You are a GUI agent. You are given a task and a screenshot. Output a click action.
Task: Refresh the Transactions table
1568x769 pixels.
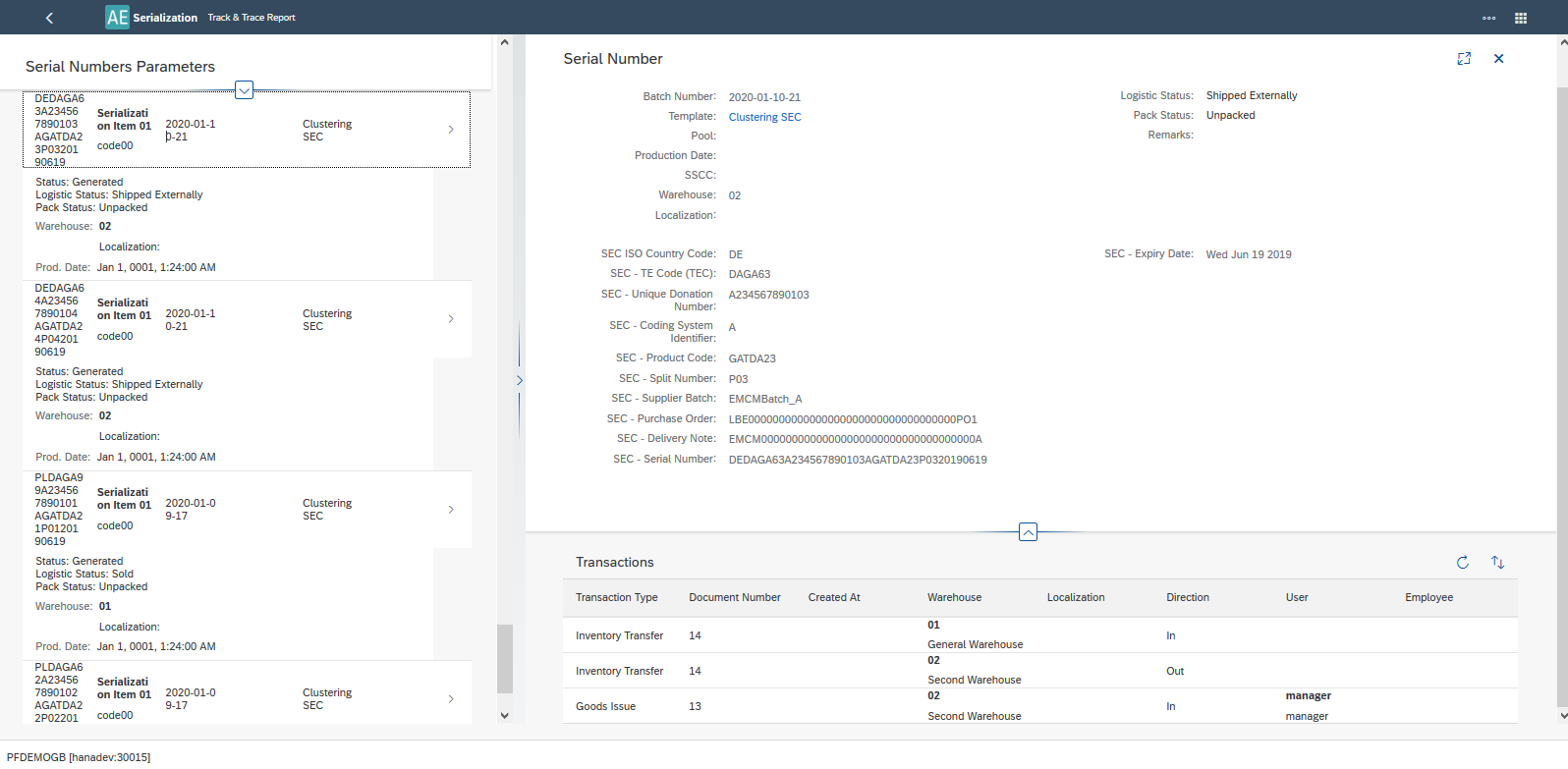pyautogui.click(x=1462, y=563)
